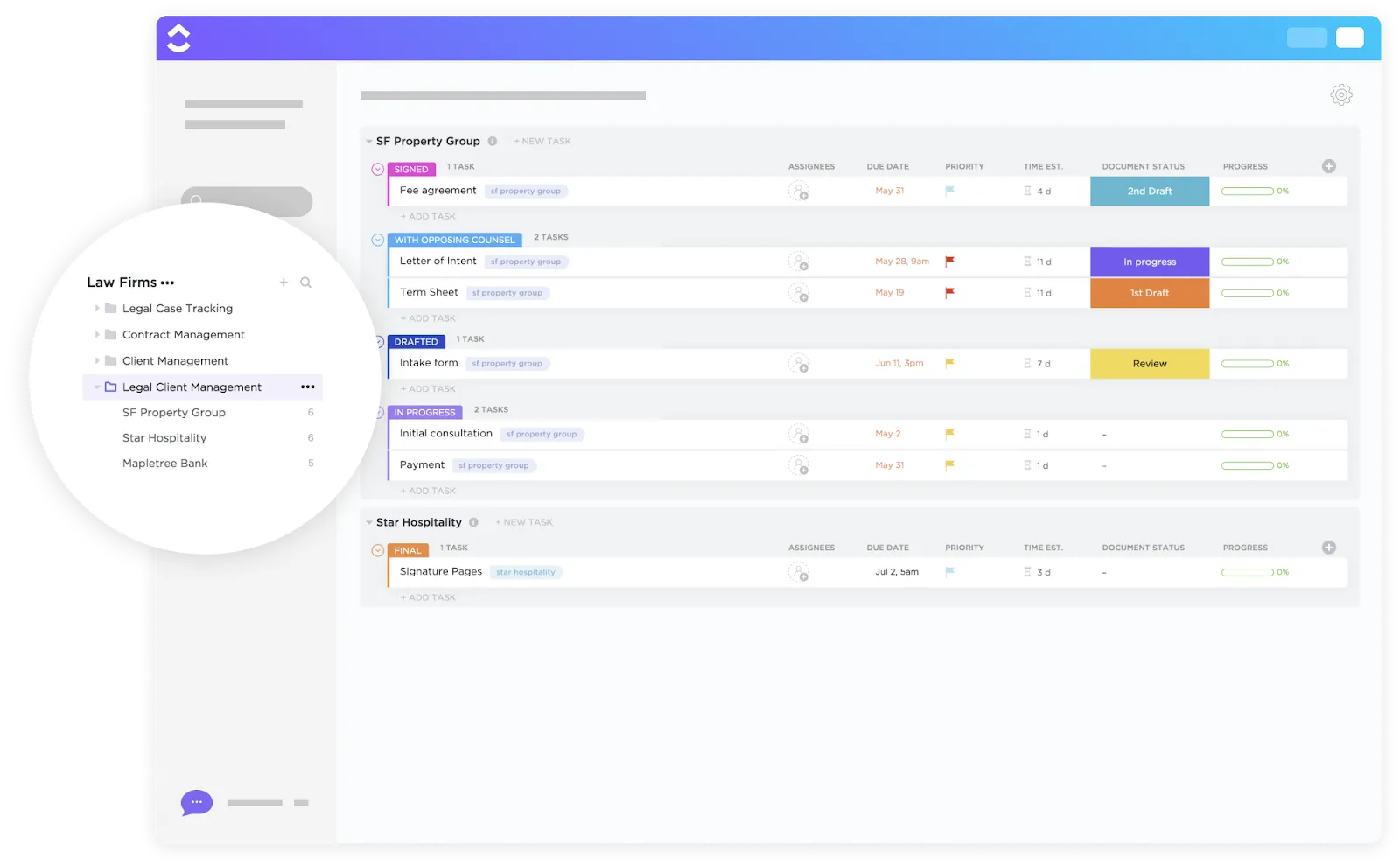Open Mapletree Bank list in sidebar

point(165,464)
